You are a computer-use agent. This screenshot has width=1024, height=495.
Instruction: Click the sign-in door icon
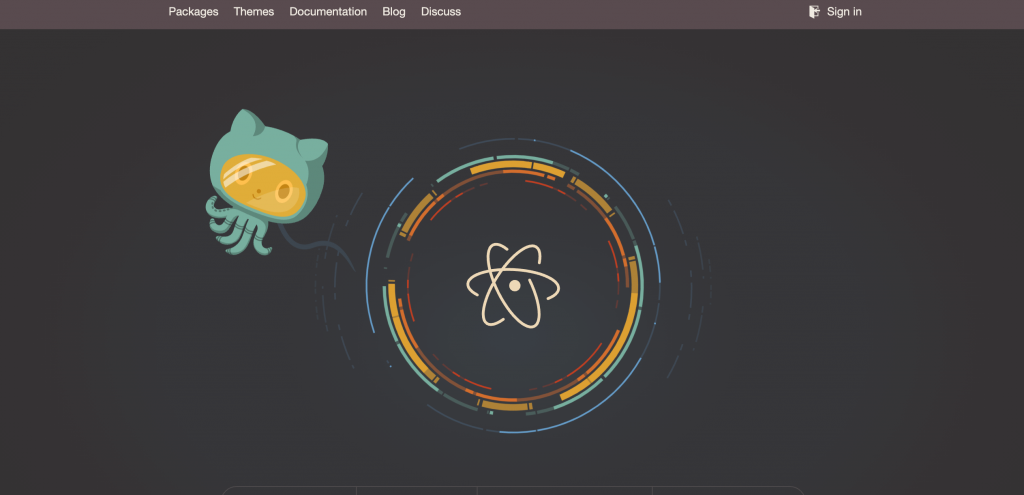(814, 12)
